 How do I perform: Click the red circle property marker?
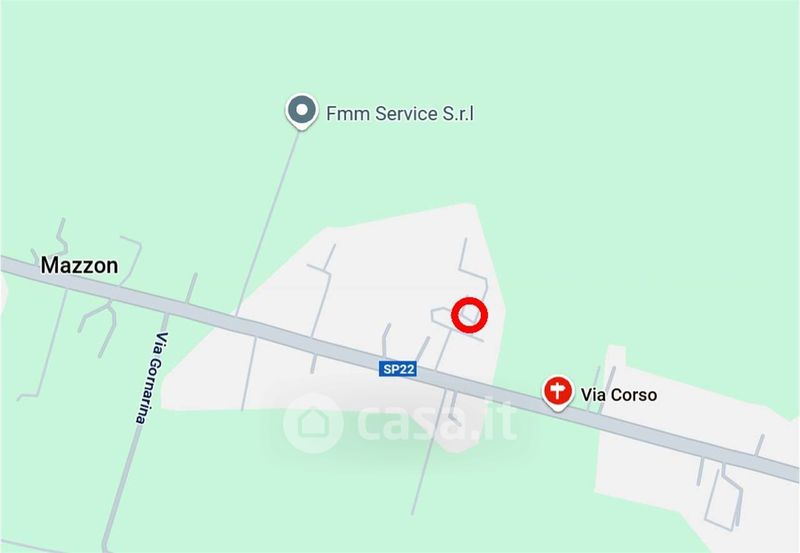(x=469, y=315)
